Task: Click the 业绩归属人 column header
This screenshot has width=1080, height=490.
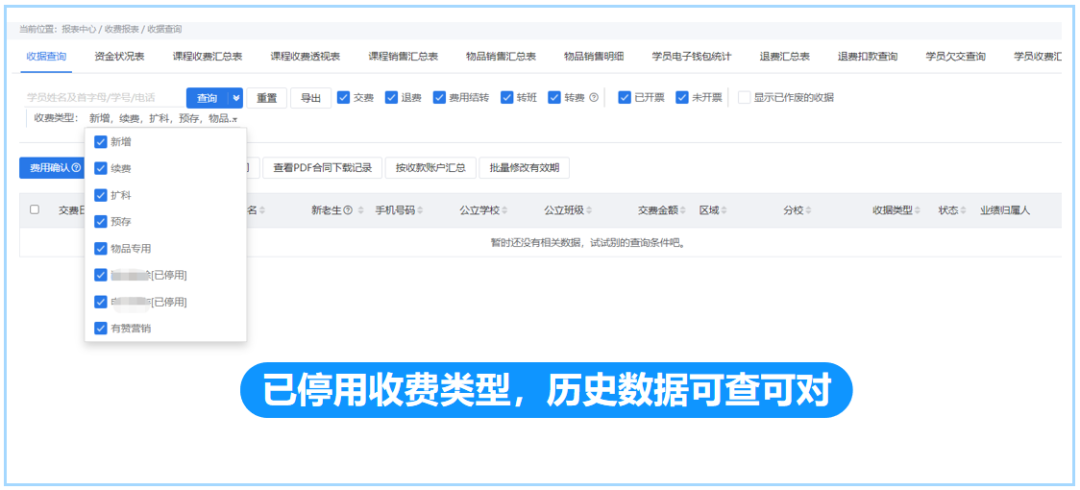Action: 1005,210
